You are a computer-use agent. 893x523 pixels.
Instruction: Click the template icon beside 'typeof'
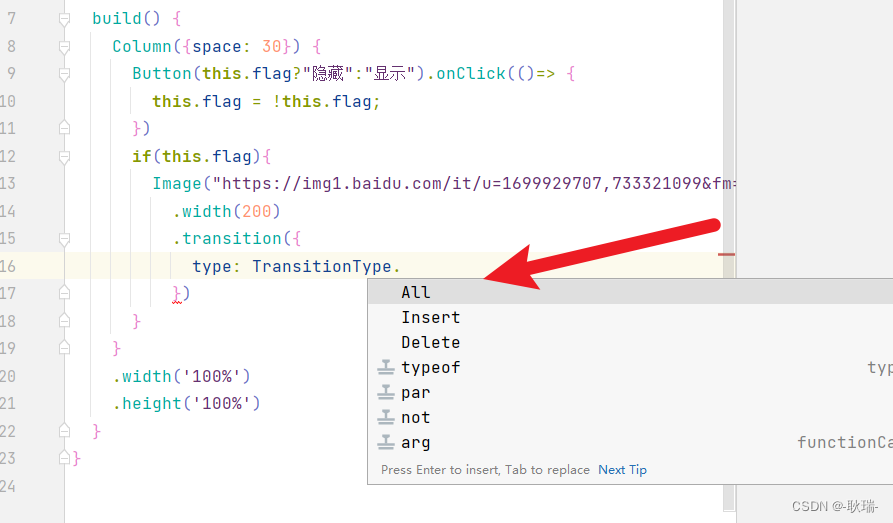[x=386, y=367]
